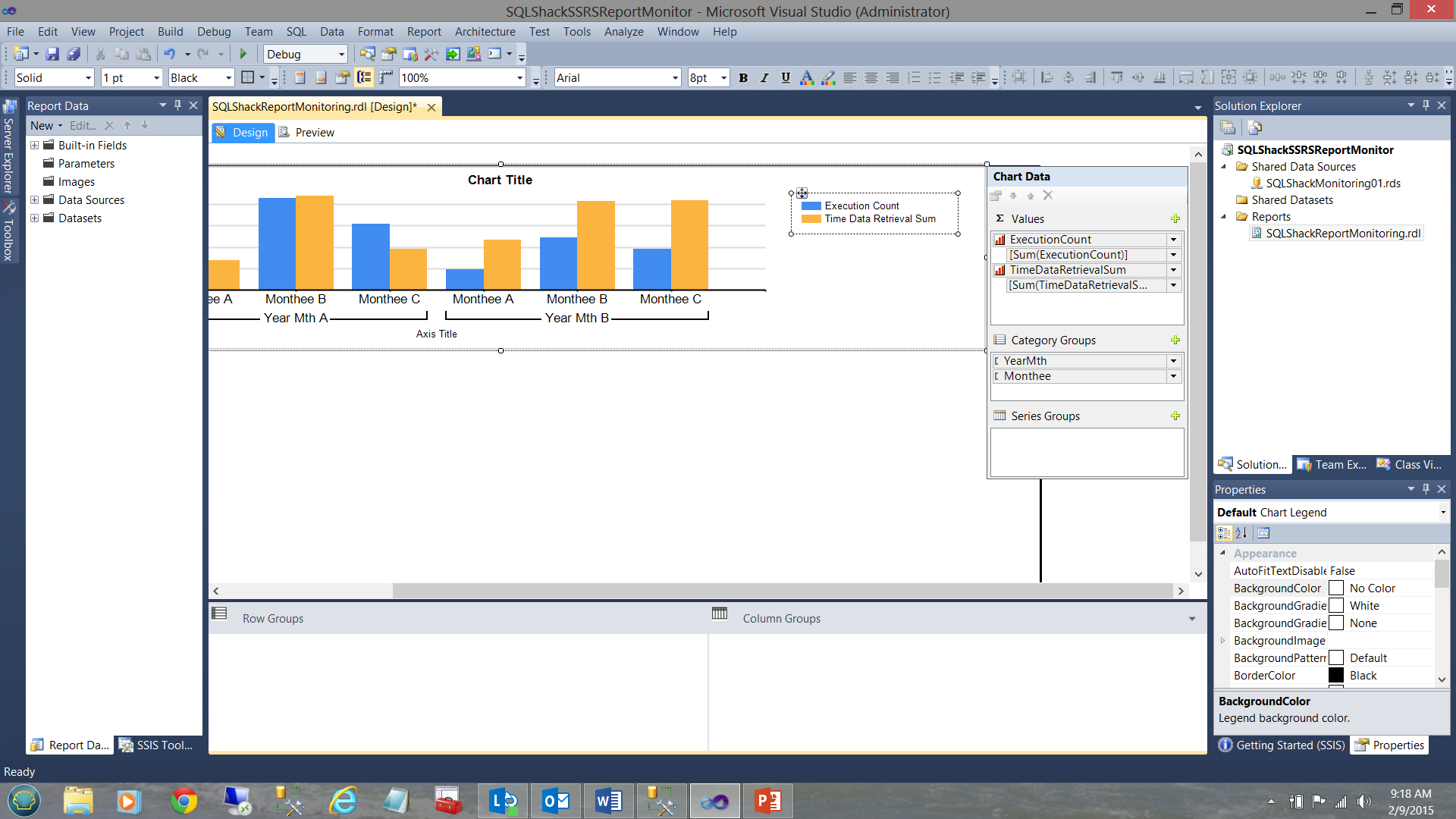Open the Architecture menu
The image size is (1456, 819).
pos(485,31)
